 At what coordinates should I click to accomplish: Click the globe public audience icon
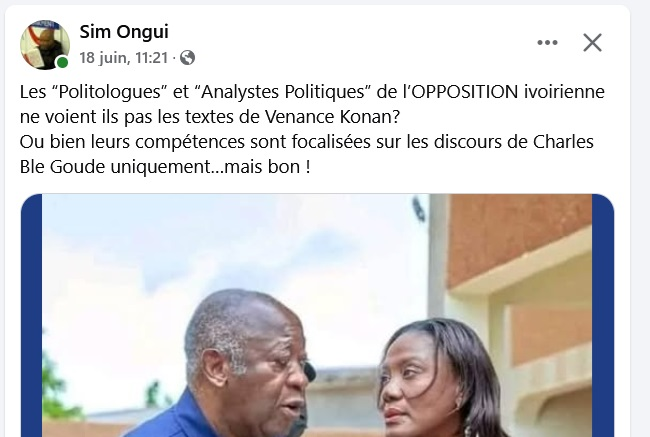point(187,58)
